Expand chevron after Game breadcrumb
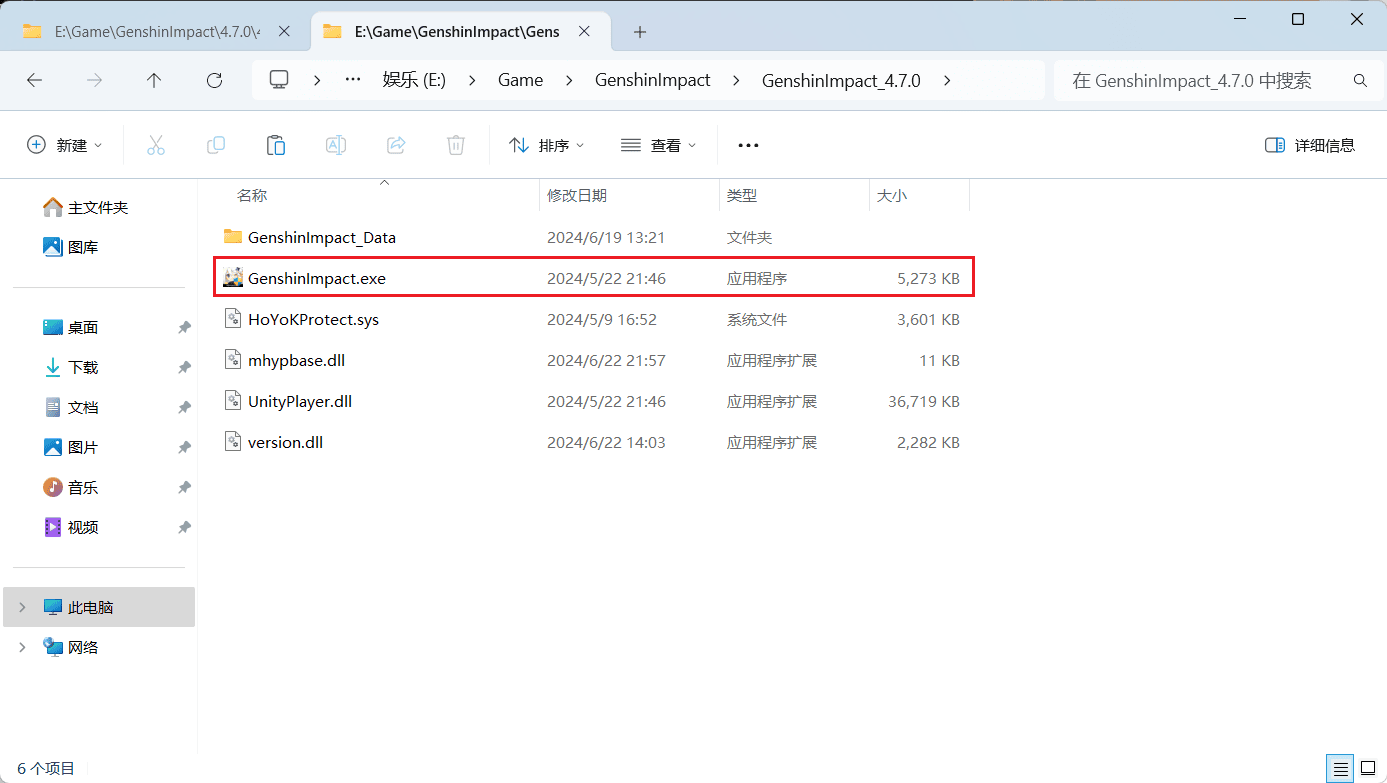Image resolution: width=1387 pixels, height=783 pixels. point(569,80)
